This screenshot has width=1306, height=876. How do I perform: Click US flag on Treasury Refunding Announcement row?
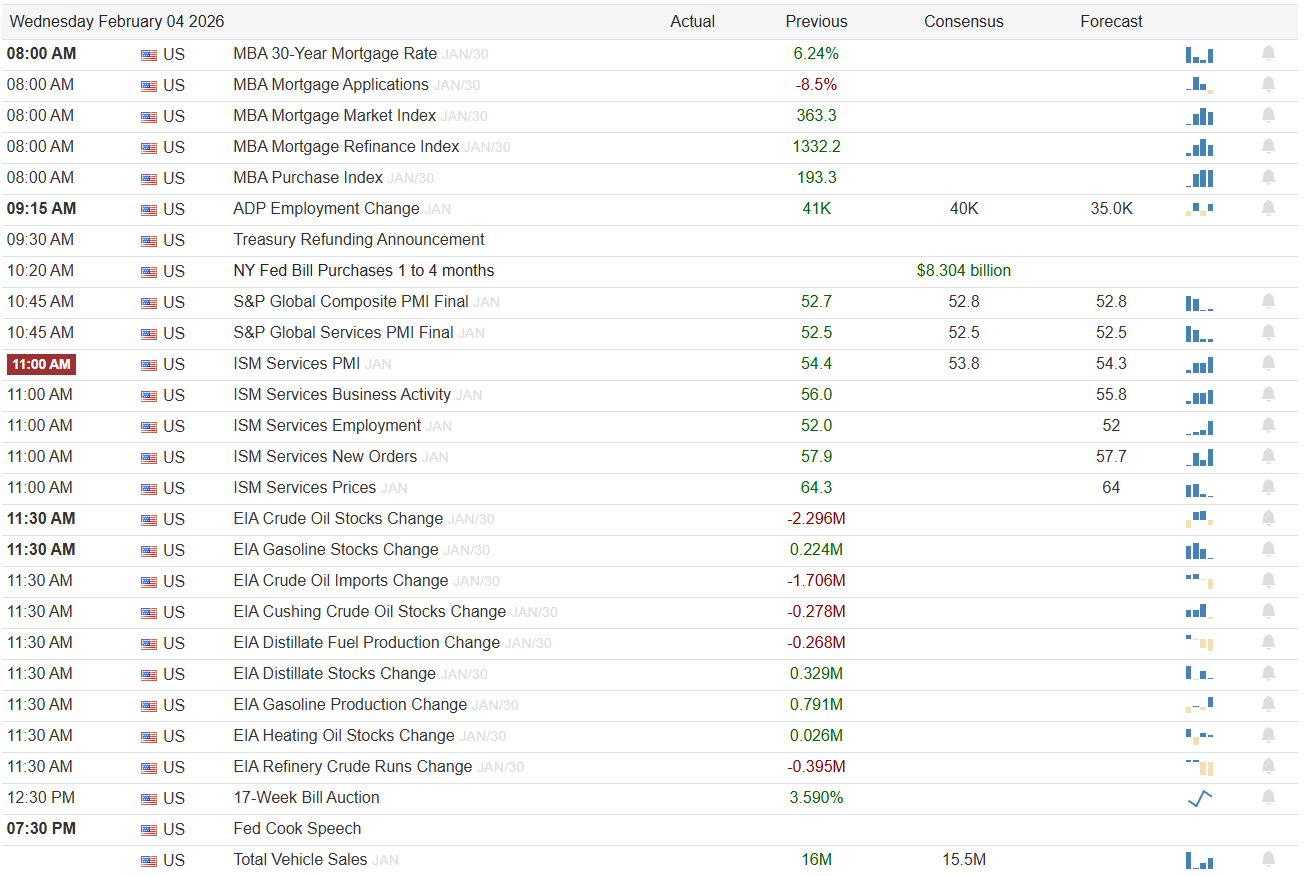(x=149, y=241)
